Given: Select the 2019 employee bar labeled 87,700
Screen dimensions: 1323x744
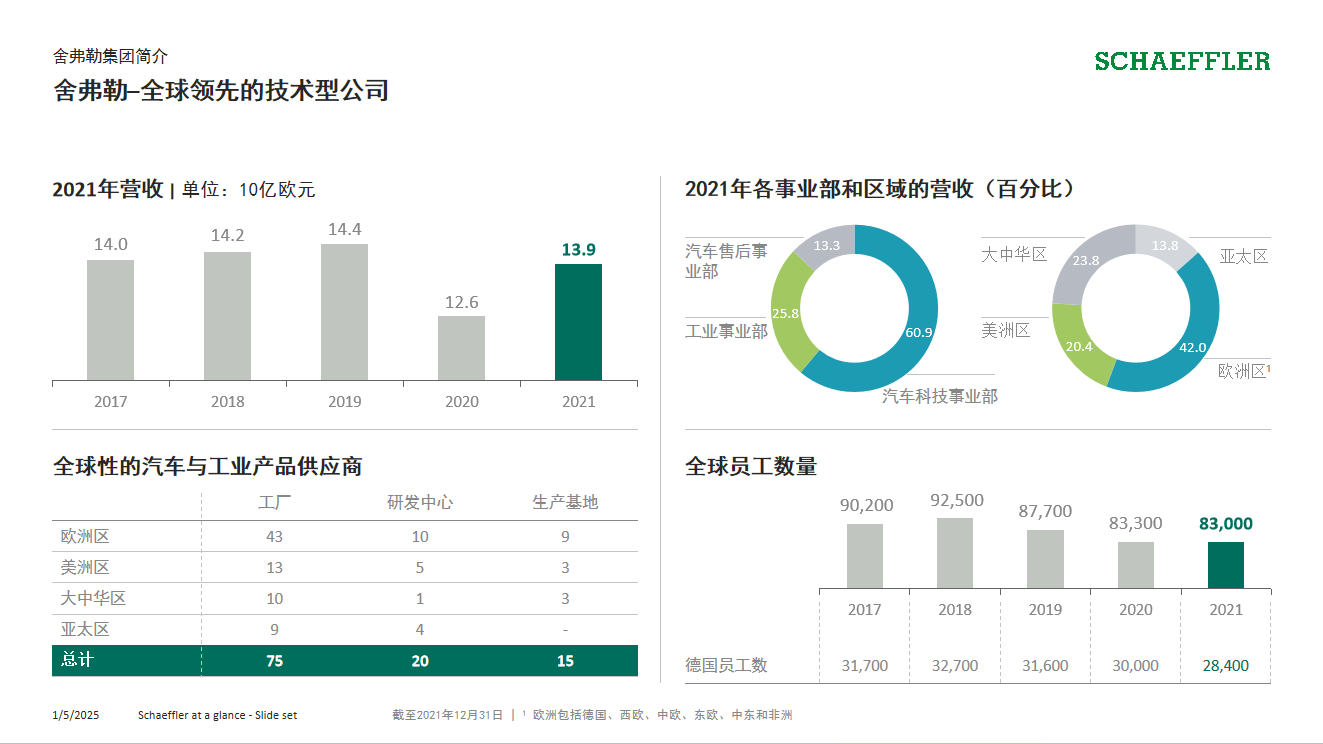Looking at the screenshot, I should pos(1045,559).
